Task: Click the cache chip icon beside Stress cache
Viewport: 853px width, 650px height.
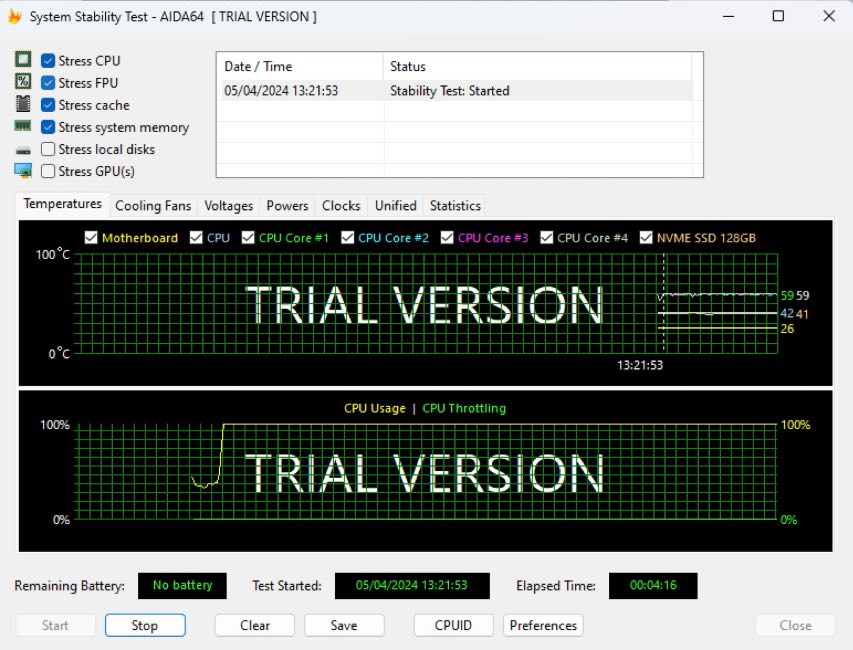Action: pyautogui.click(x=23, y=103)
